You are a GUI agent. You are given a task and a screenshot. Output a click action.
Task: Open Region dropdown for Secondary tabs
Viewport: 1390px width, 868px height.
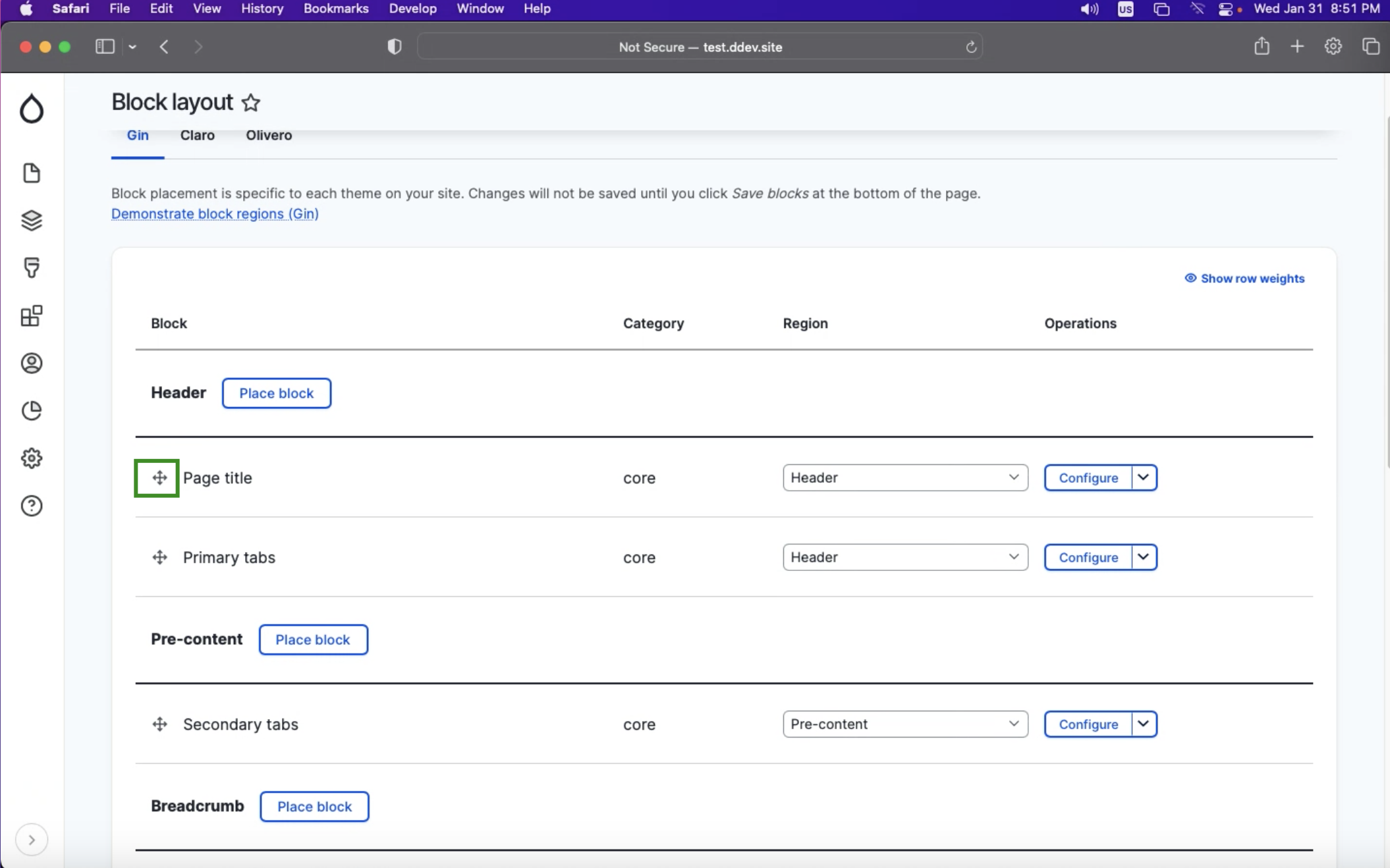904,724
